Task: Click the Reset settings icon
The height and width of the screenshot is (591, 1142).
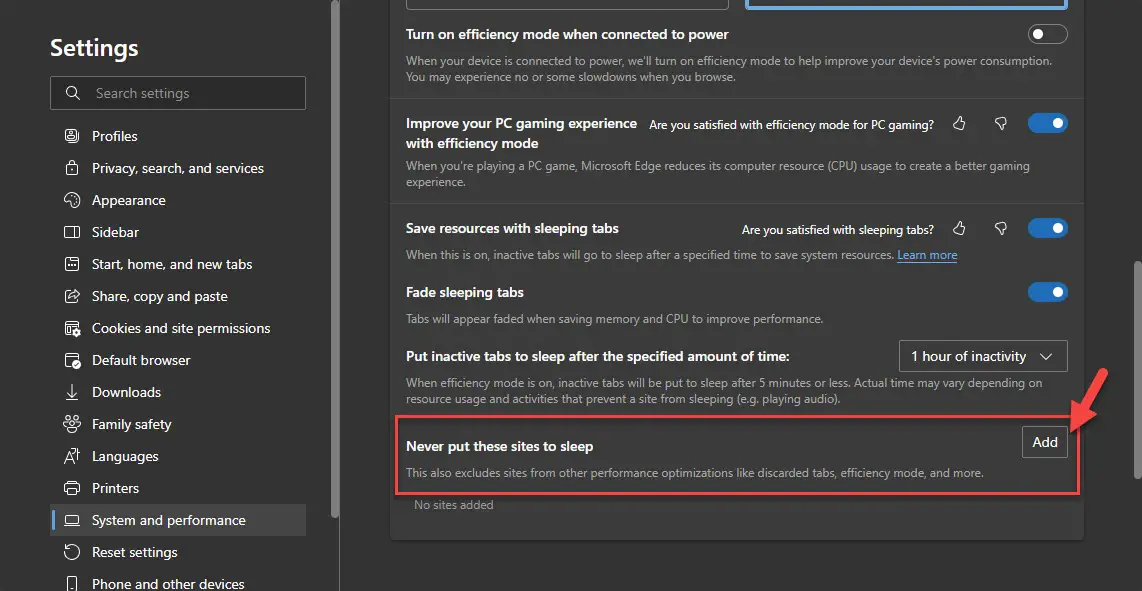Action: coord(71,552)
